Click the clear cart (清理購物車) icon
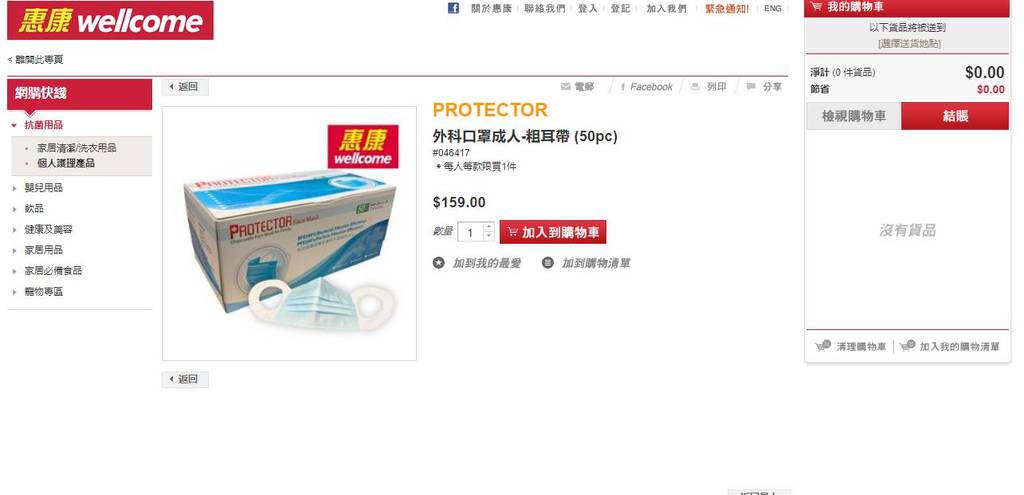Viewport: 1024px width, 495px height. point(823,346)
